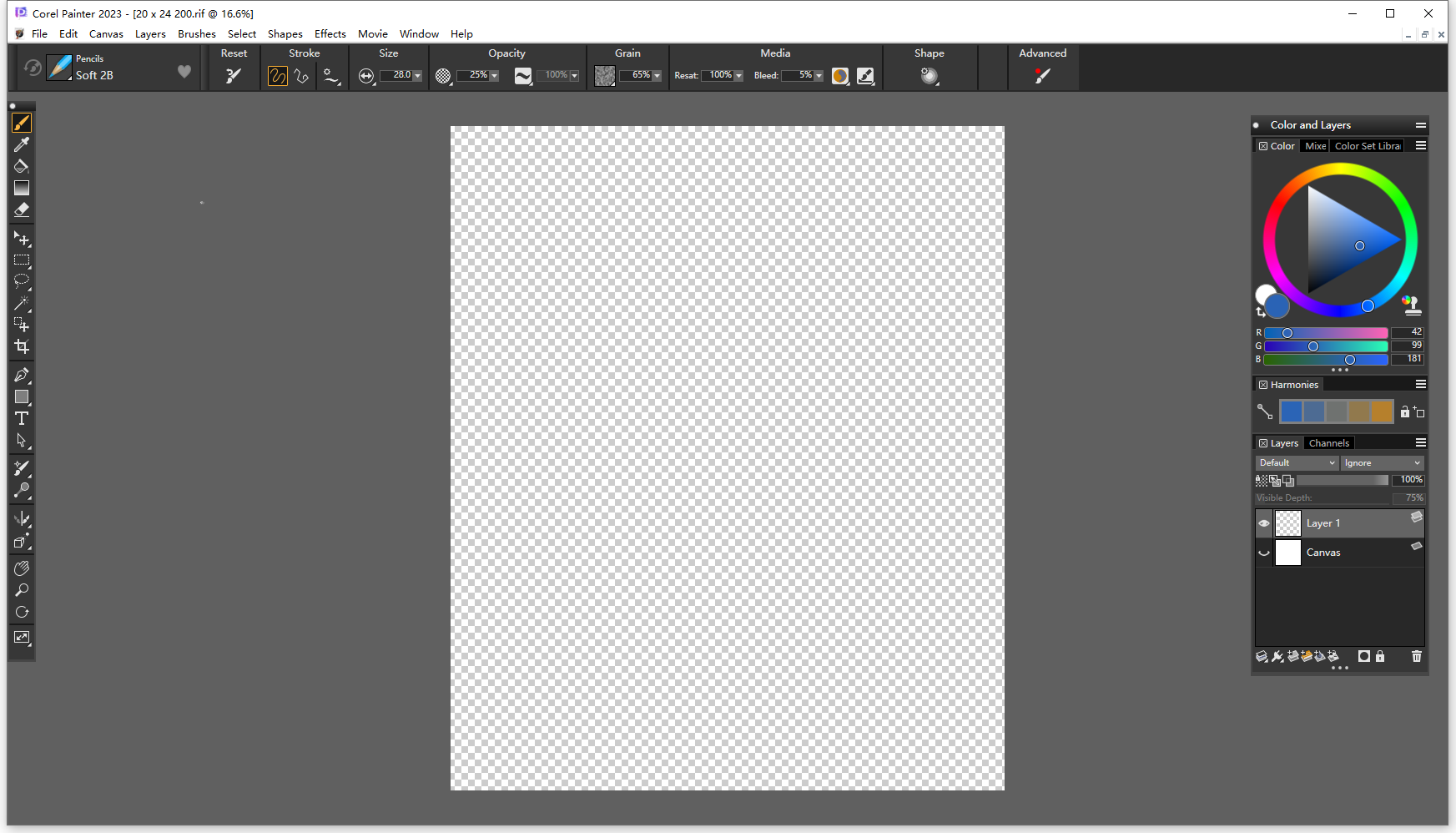Select the Pen shape tool

(22, 375)
